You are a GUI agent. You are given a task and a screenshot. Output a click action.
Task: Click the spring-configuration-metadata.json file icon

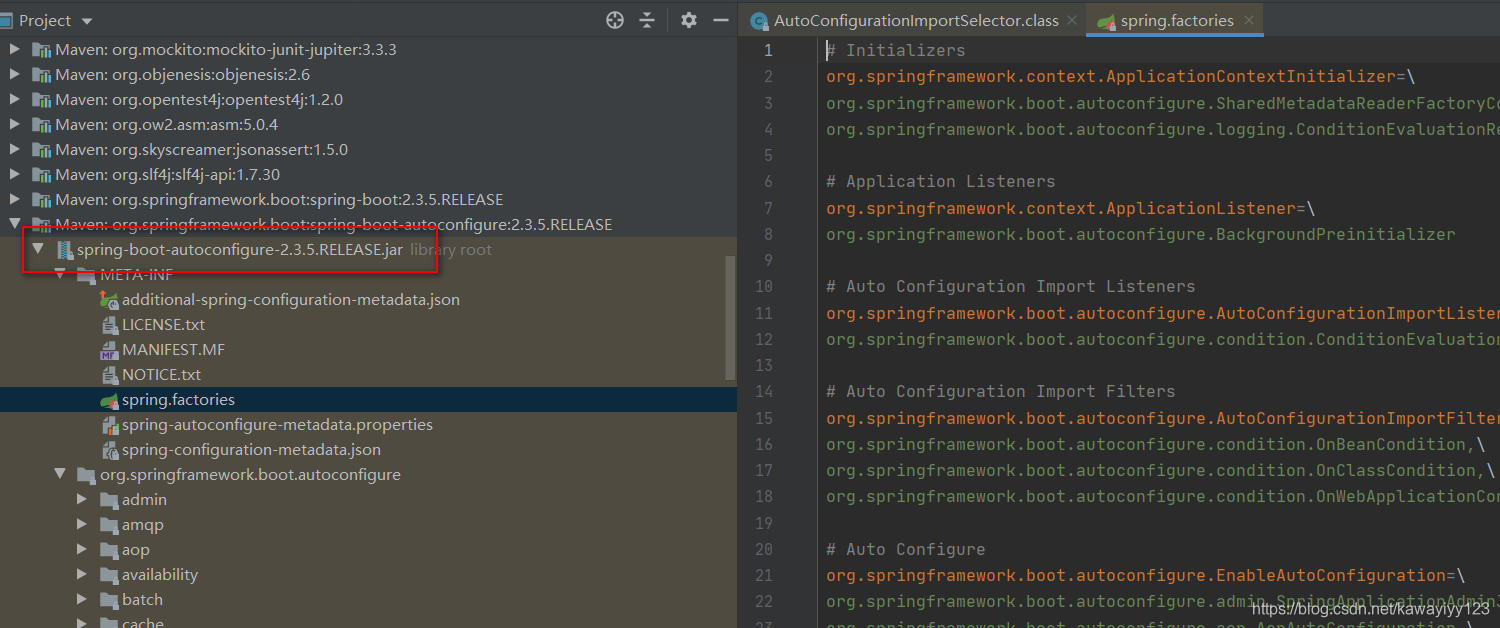pyautogui.click(x=109, y=449)
